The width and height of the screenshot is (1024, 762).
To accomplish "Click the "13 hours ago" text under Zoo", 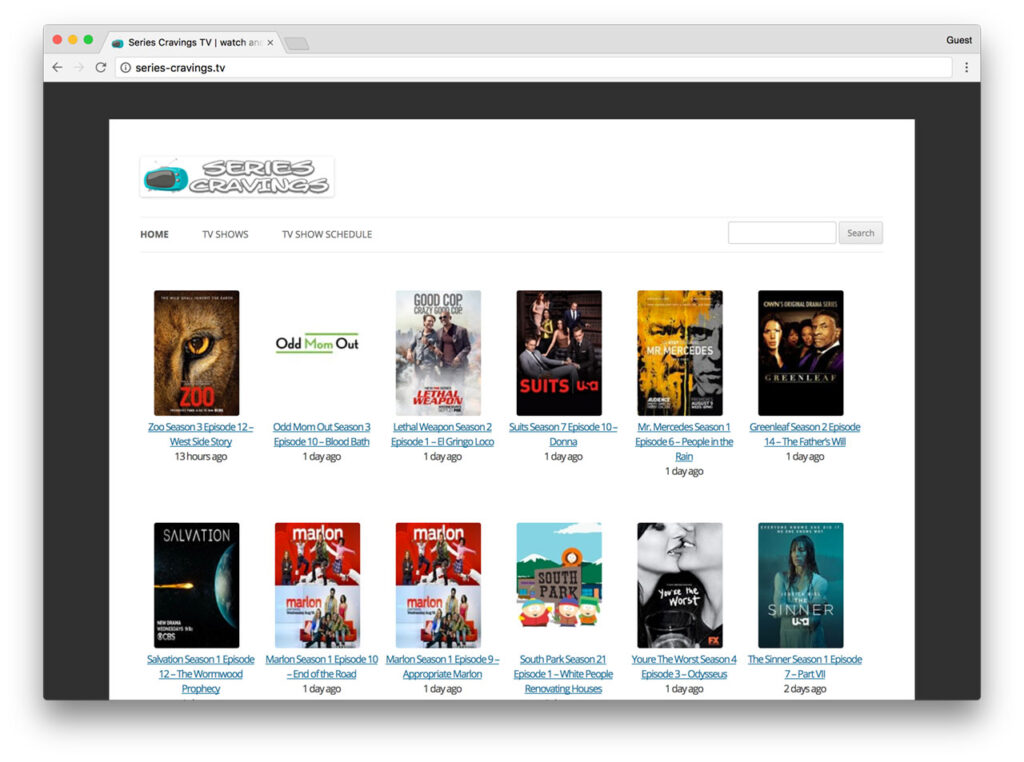I will coord(200,456).
